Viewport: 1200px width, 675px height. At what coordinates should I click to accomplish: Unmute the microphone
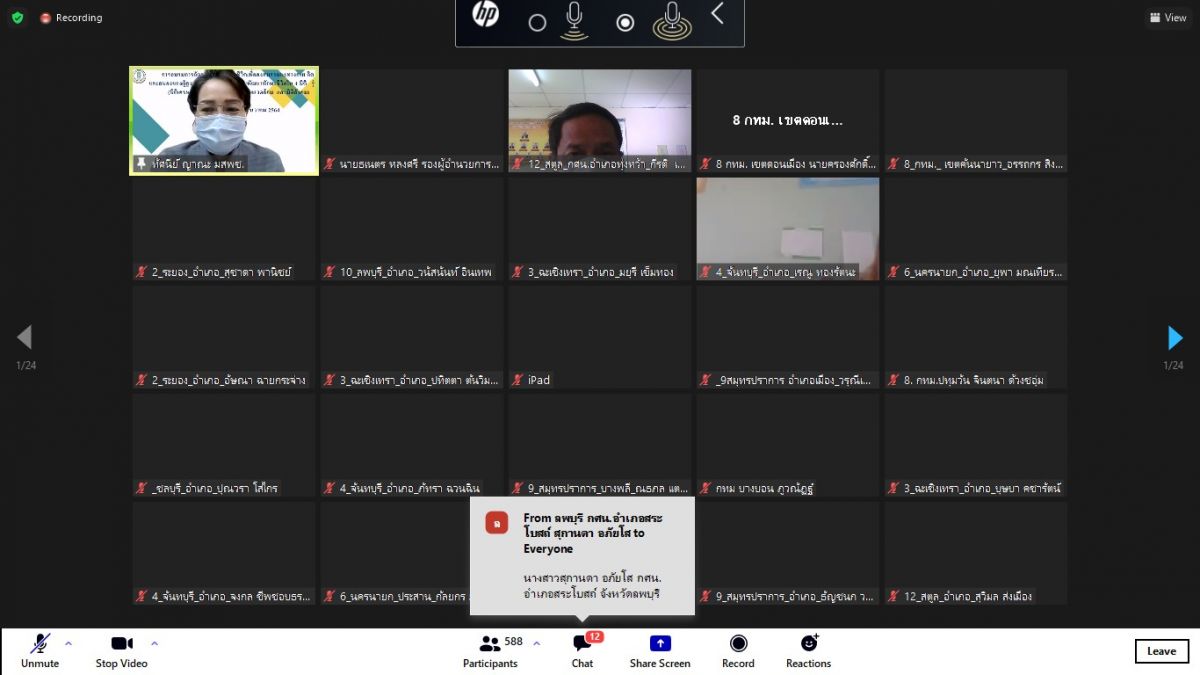click(x=40, y=650)
